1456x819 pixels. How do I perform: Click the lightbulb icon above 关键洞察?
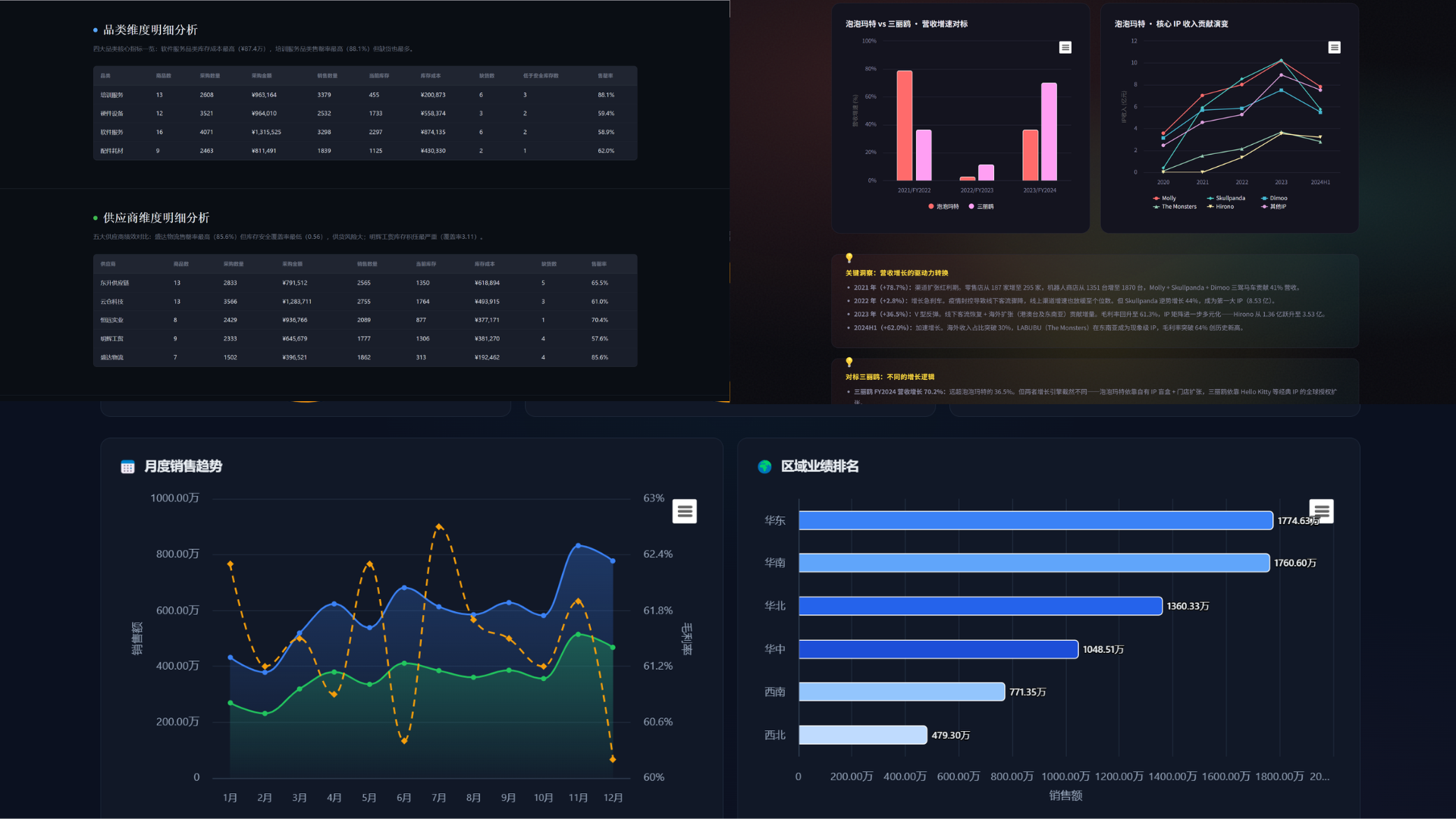pyautogui.click(x=849, y=259)
